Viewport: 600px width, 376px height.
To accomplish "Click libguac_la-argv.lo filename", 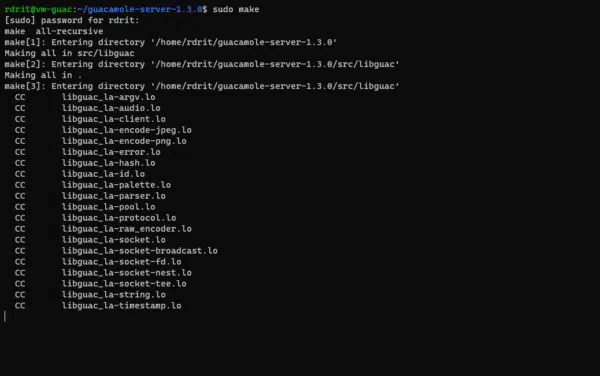I will [109, 97].
